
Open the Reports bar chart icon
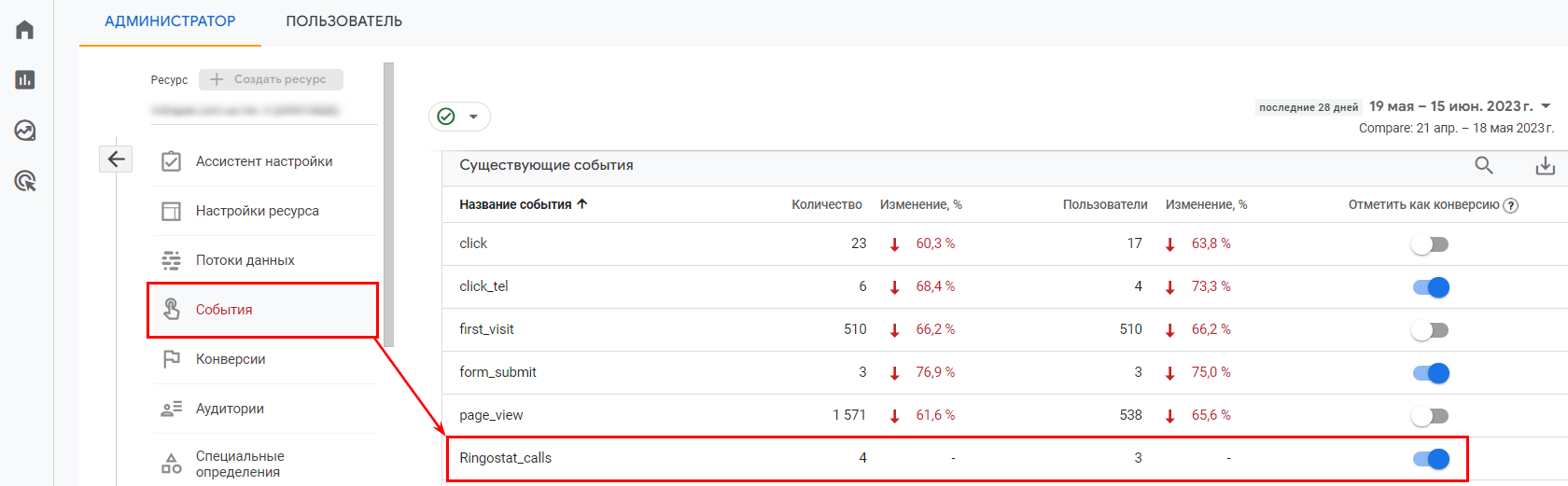click(25, 80)
